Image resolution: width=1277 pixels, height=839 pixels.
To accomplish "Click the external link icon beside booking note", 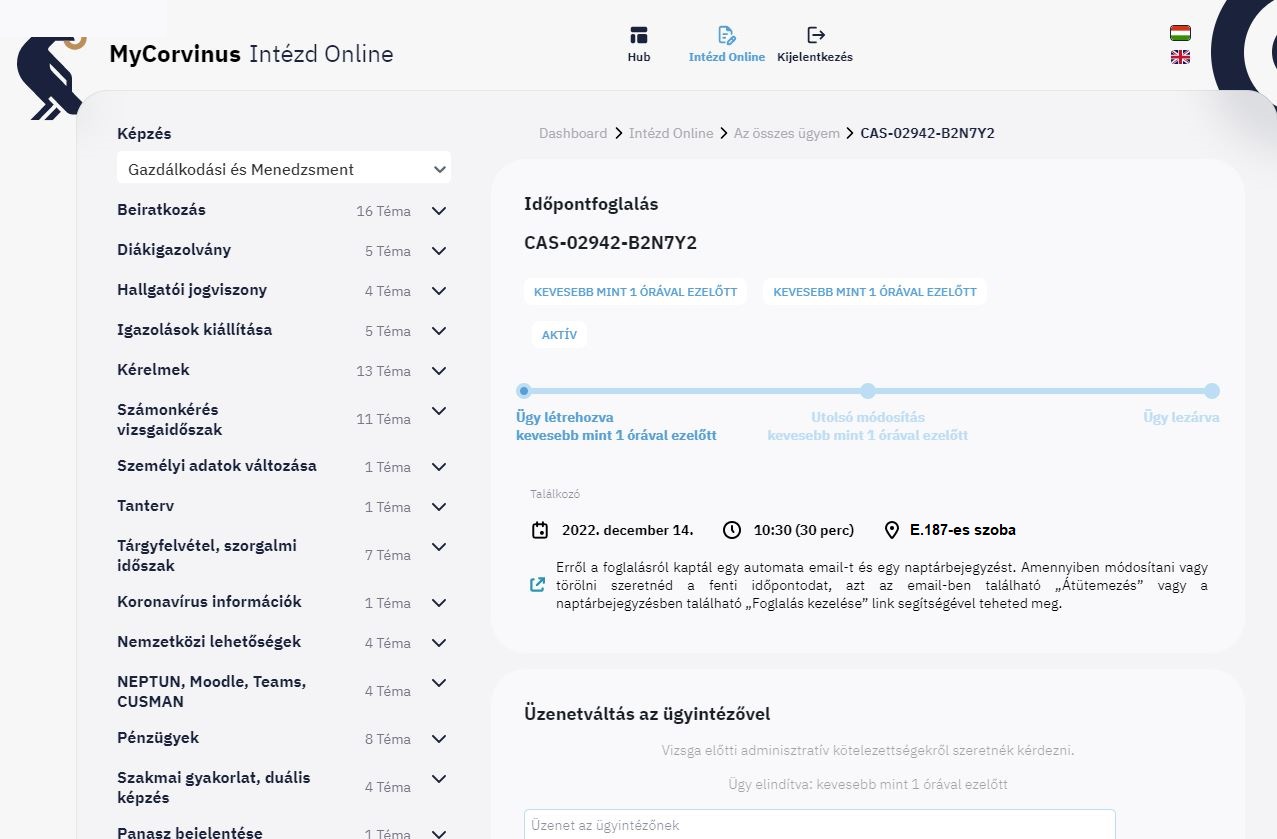I will click(x=537, y=585).
